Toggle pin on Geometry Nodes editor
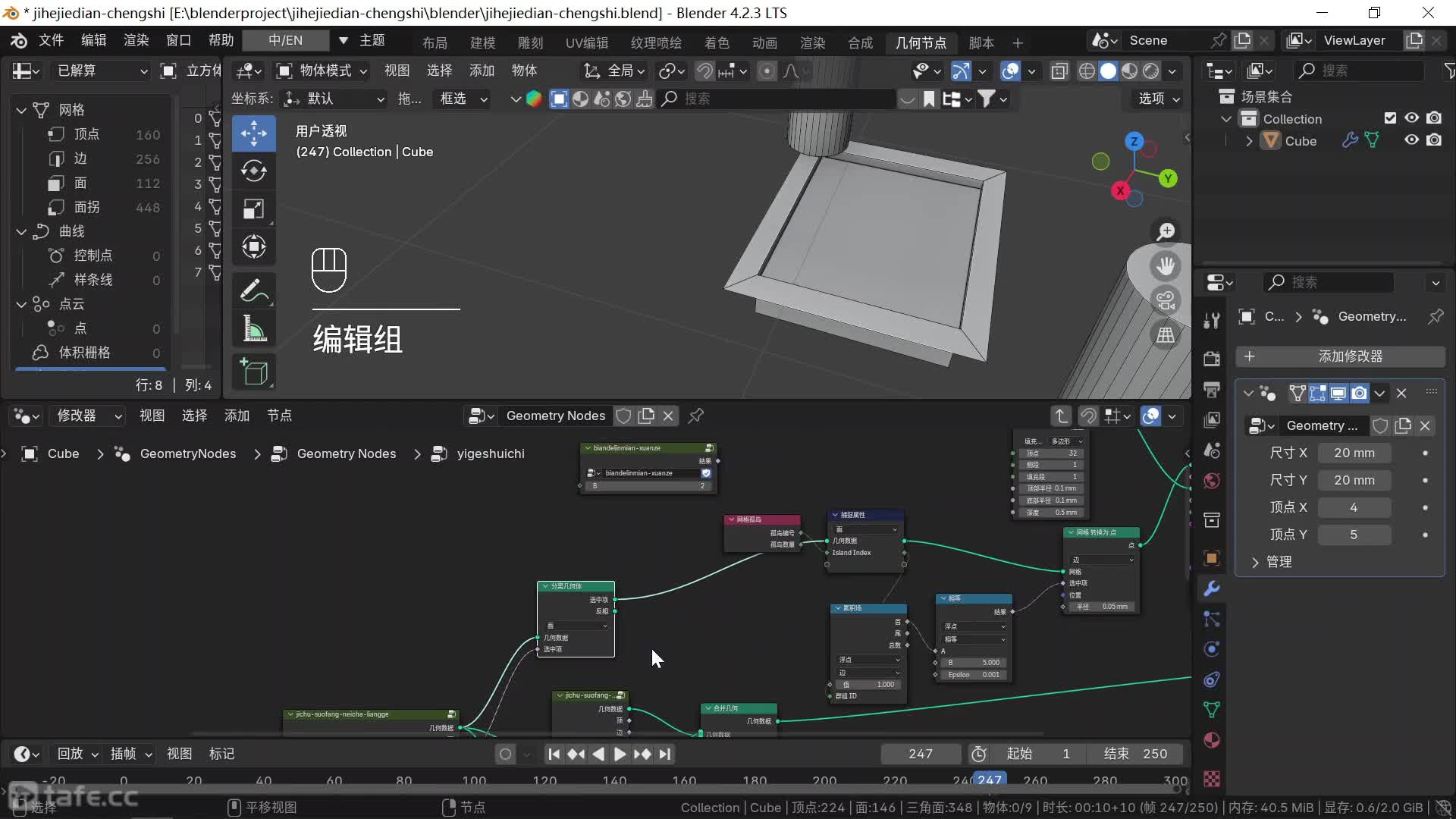The image size is (1456, 819). pyautogui.click(x=695, y=416)
